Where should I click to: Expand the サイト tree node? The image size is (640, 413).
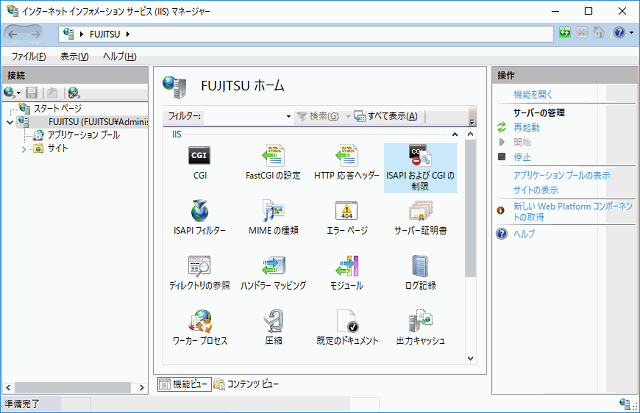(24, 149)
